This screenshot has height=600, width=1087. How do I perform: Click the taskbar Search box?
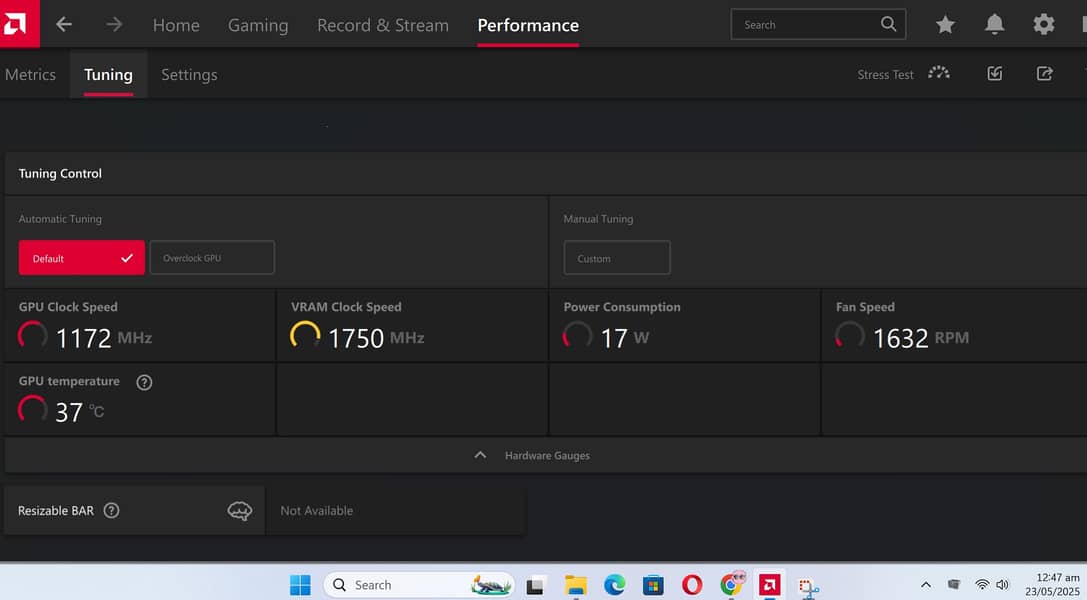419,585
